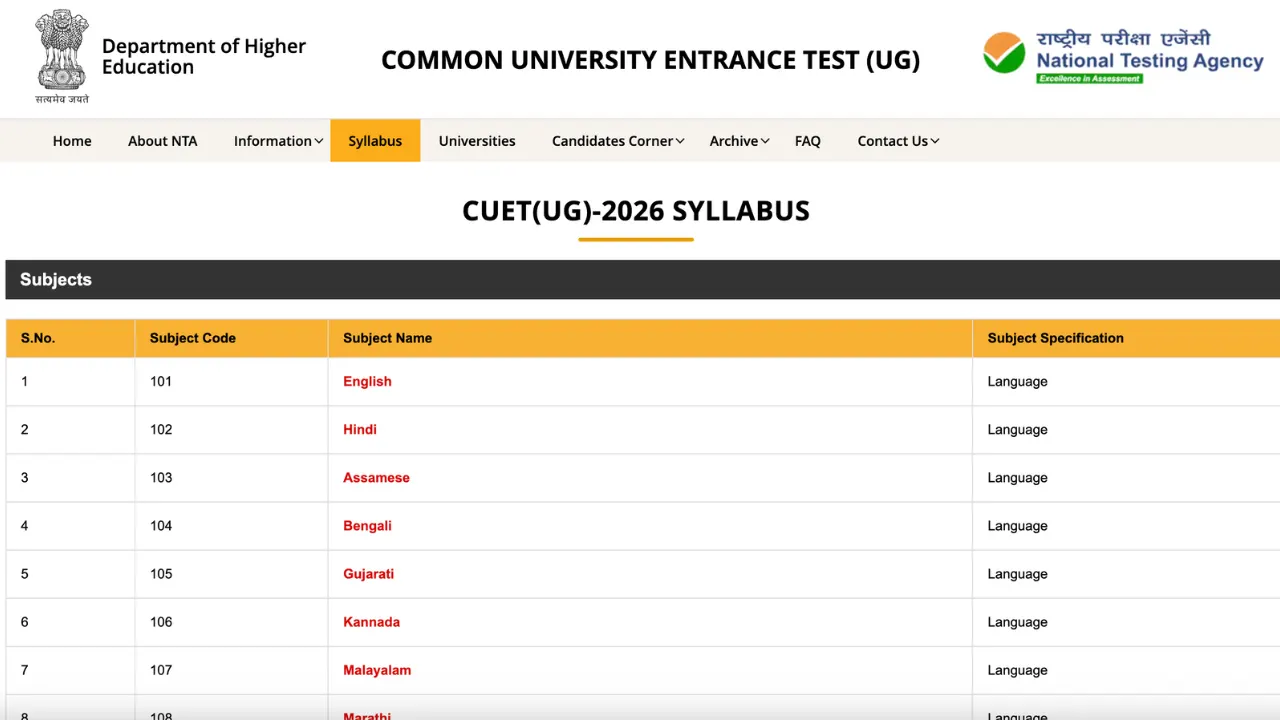
Task: Click the Department of Higher Education emblem
Action: (61, 55)
